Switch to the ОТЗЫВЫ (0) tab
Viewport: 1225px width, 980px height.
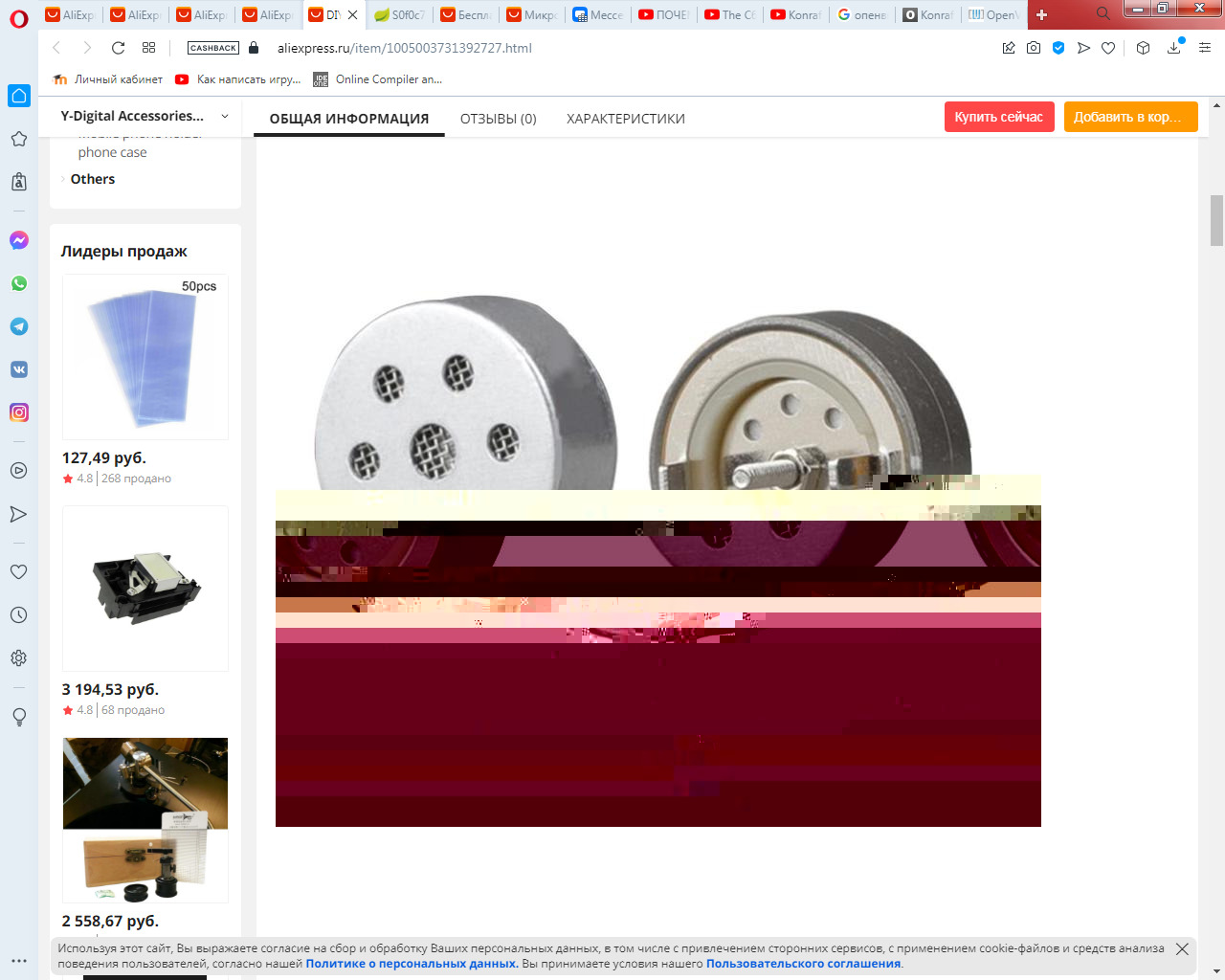tap(498, 119)
